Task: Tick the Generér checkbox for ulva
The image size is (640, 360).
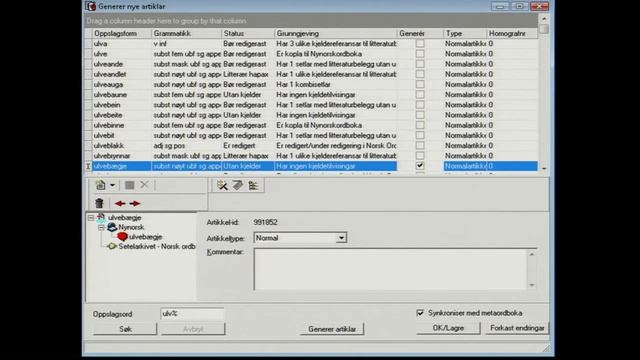Action: (x=420, y=43)
